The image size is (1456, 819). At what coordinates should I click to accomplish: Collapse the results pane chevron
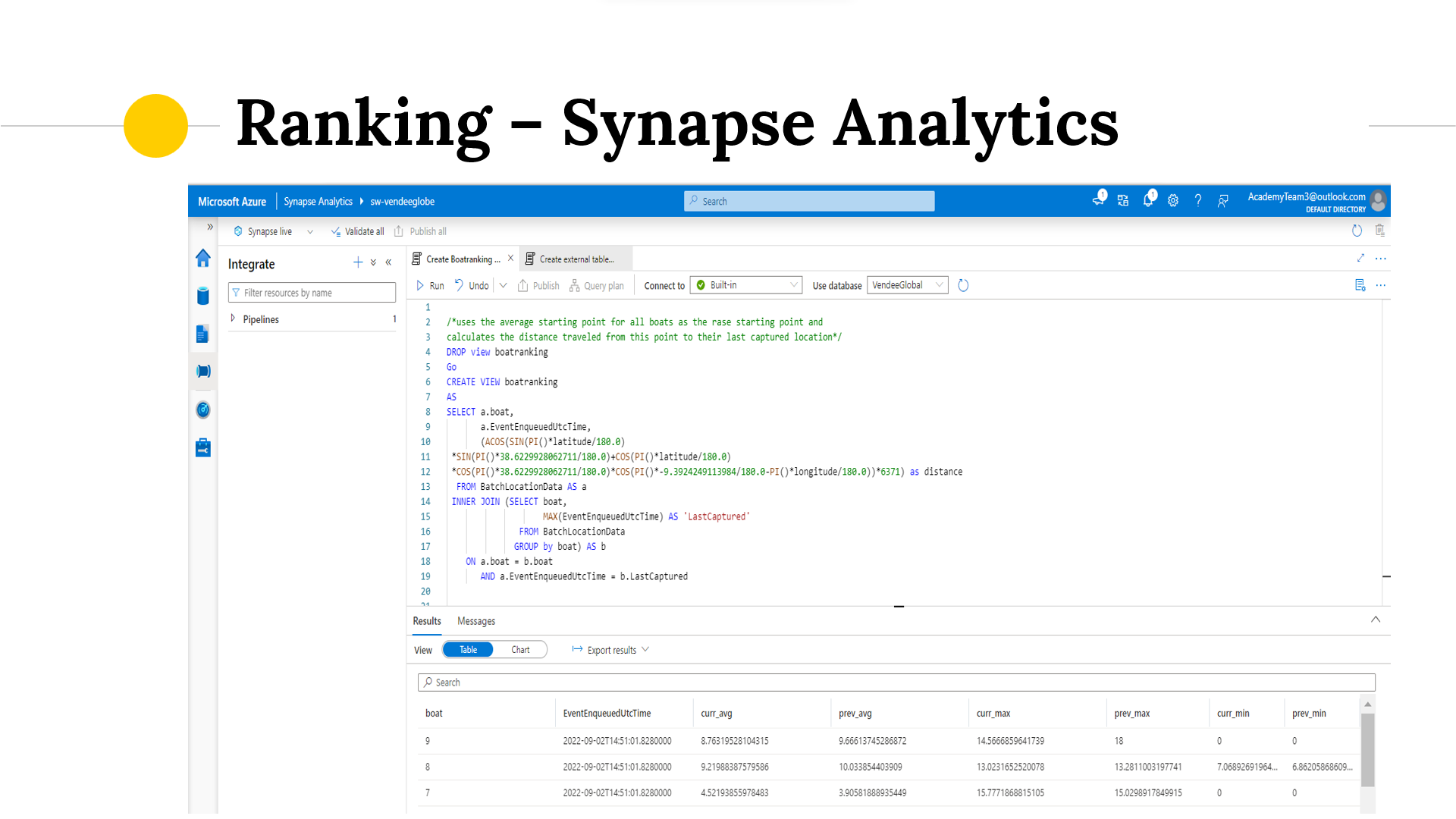[1376, 620]
